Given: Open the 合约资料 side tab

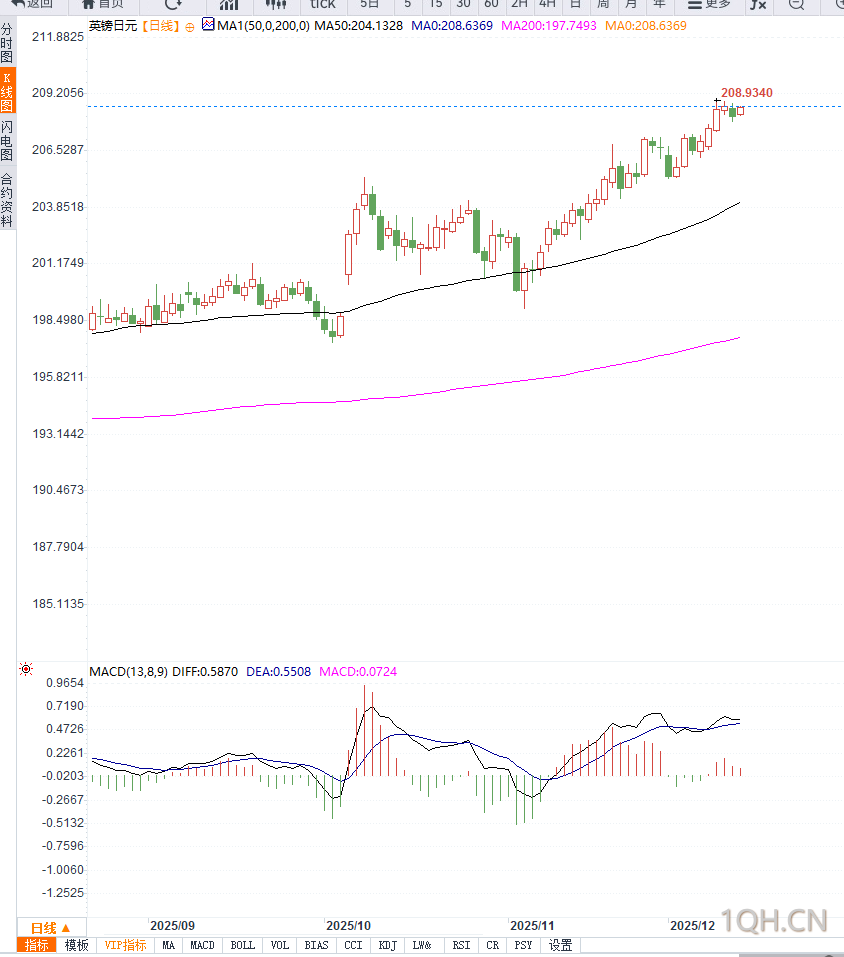Looking at the screenshot, I should [7, 200].
